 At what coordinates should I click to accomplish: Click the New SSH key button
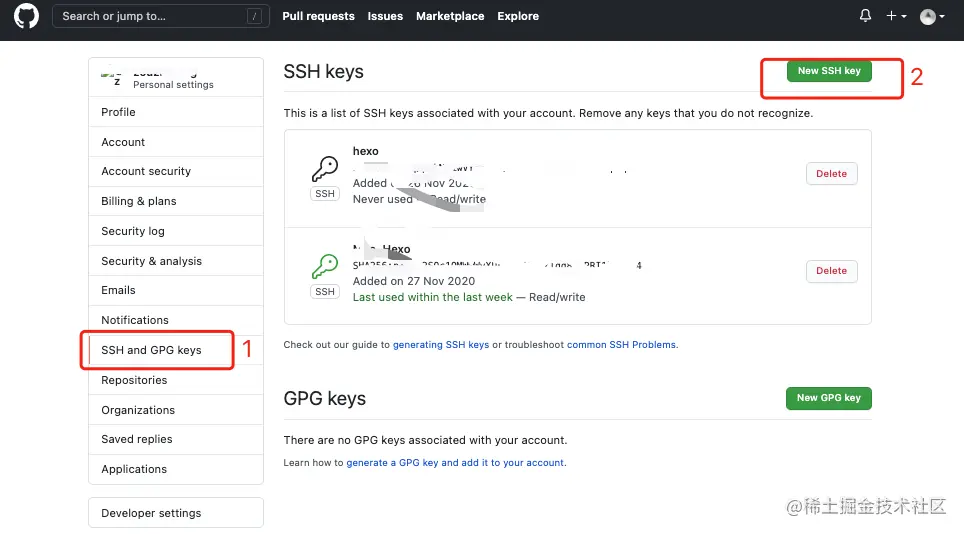(829, 71)
